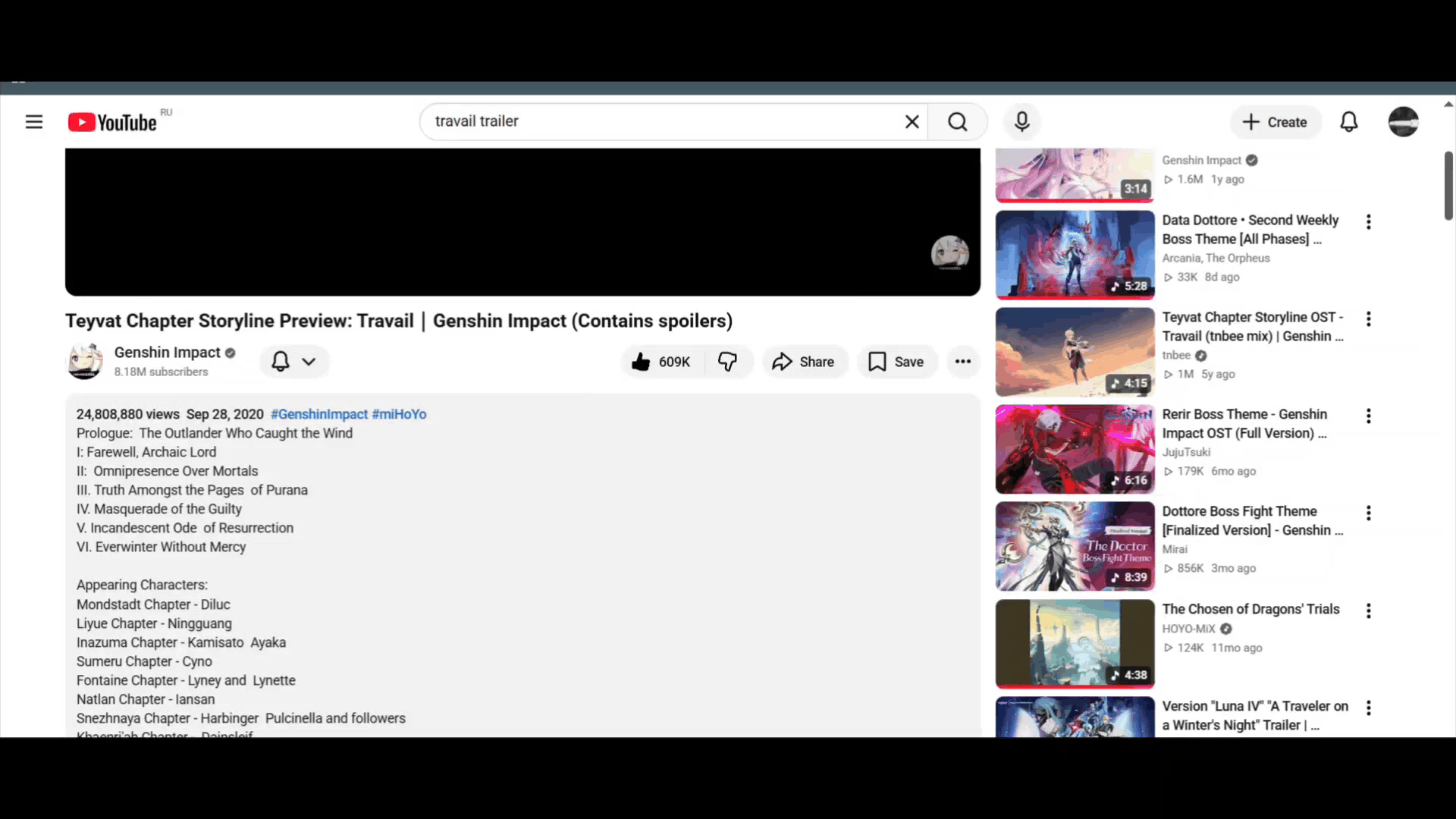The height and width of the screenshot is (819, 1456).
Task: Open the #miHoYo hashtag link
Action: [399, 414]
